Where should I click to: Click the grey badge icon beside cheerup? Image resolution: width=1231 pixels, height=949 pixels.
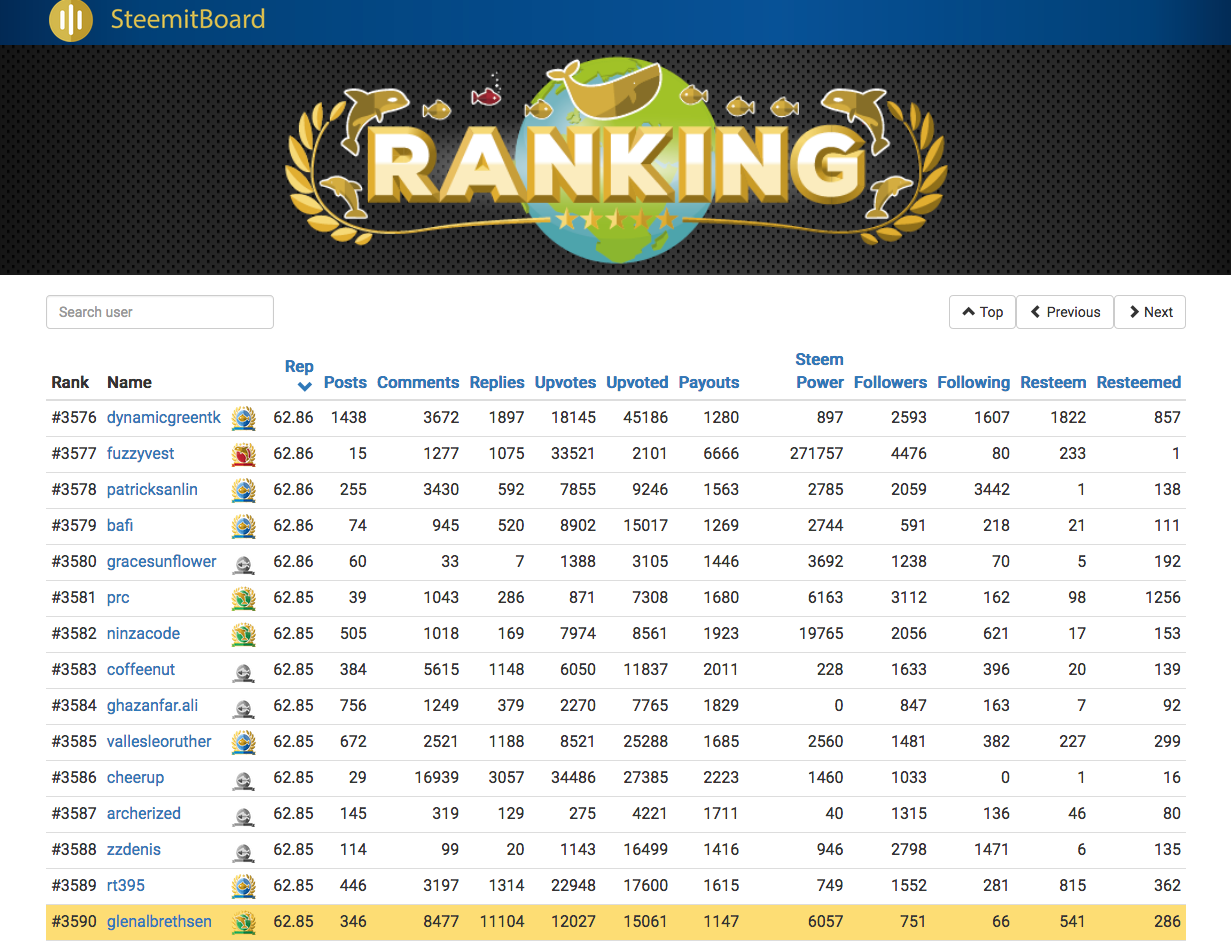tap(243, 780)
